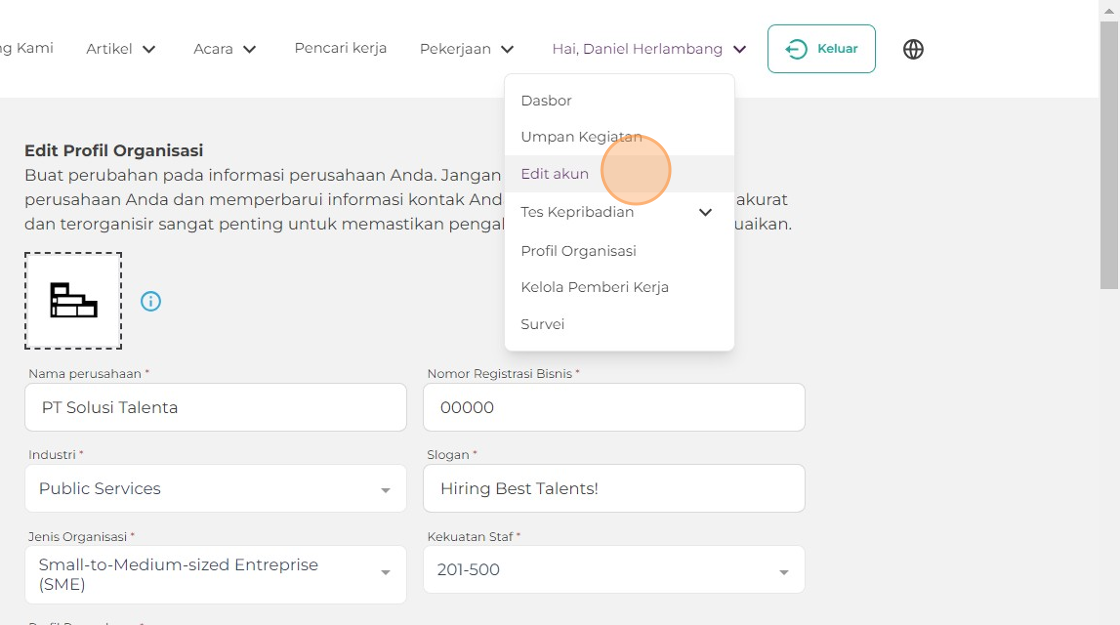Image resolution: width=1120 pixels, height=625 pixels.
Task: Open Umpan Kegiatan menu entry
Action: coord(581,137)
